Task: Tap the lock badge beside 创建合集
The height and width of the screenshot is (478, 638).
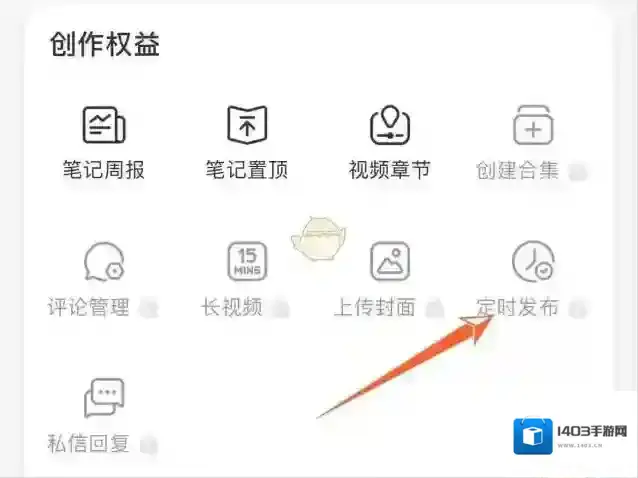Action: (578, 171)
